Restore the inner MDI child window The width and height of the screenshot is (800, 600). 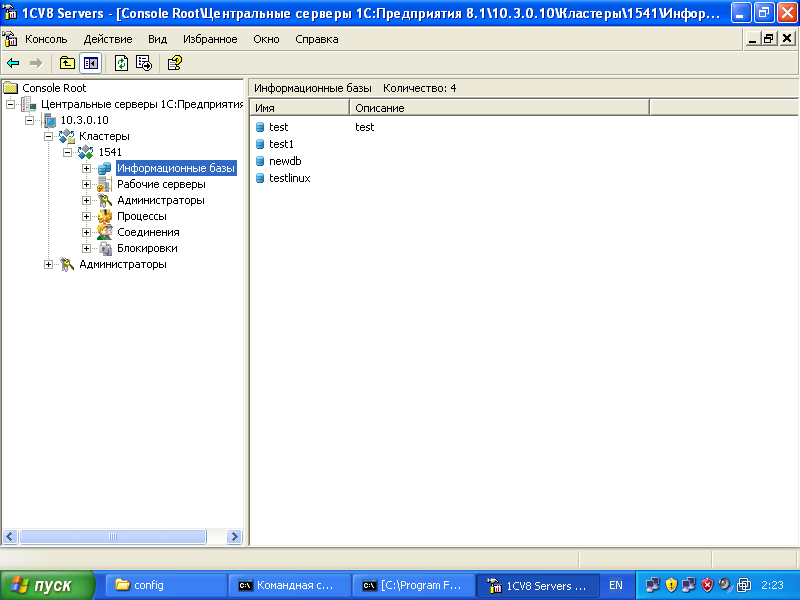click(768, 38)
